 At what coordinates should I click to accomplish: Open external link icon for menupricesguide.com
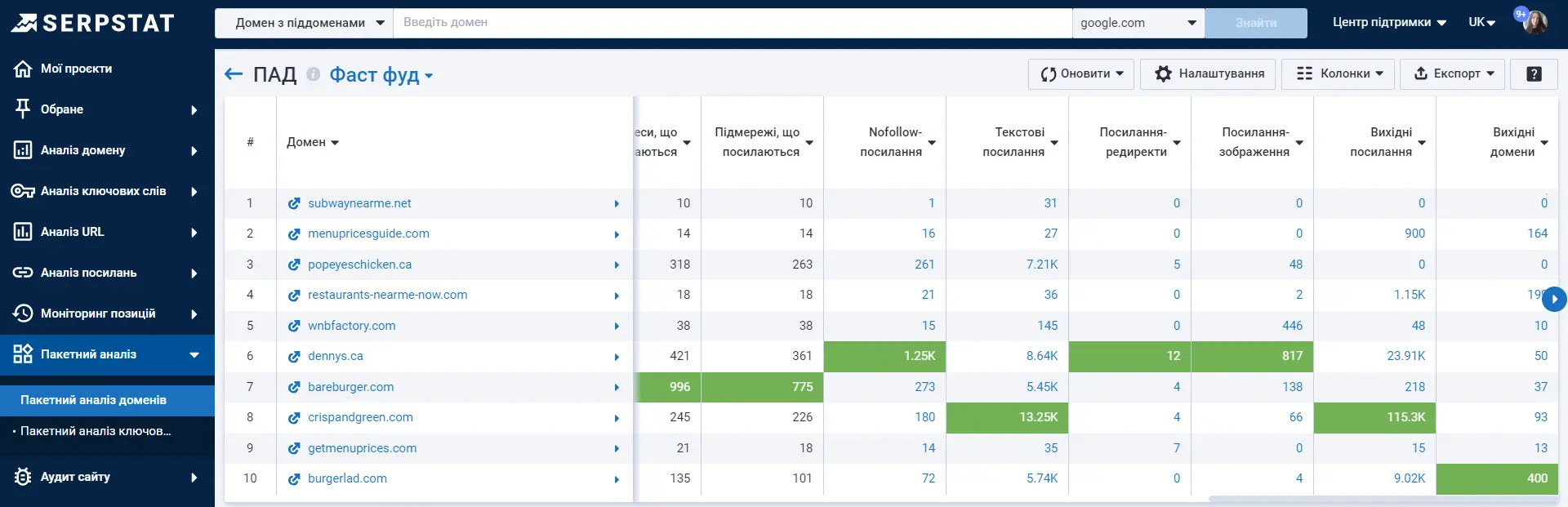tap(294, 234)
